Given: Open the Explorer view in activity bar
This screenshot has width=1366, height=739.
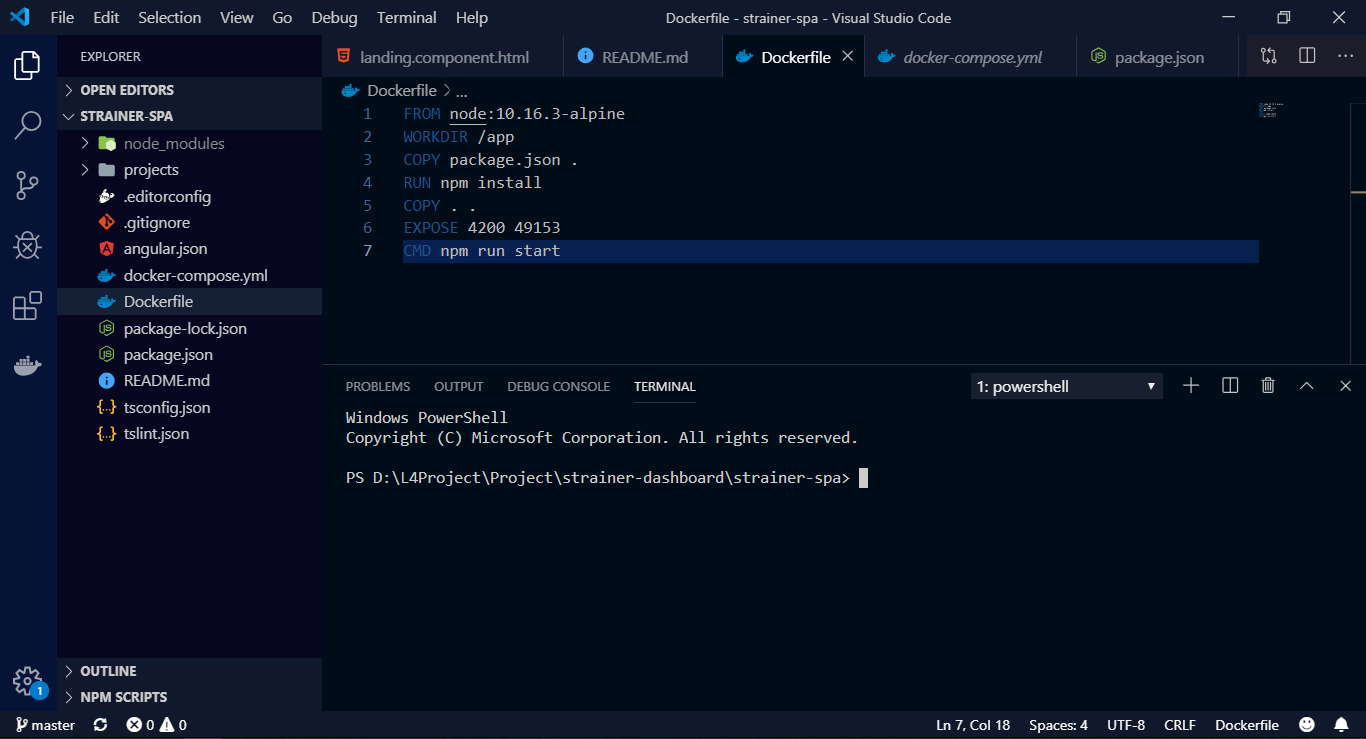Looking at the screenshot, I should pyautogui.click(x=27, y=66).
